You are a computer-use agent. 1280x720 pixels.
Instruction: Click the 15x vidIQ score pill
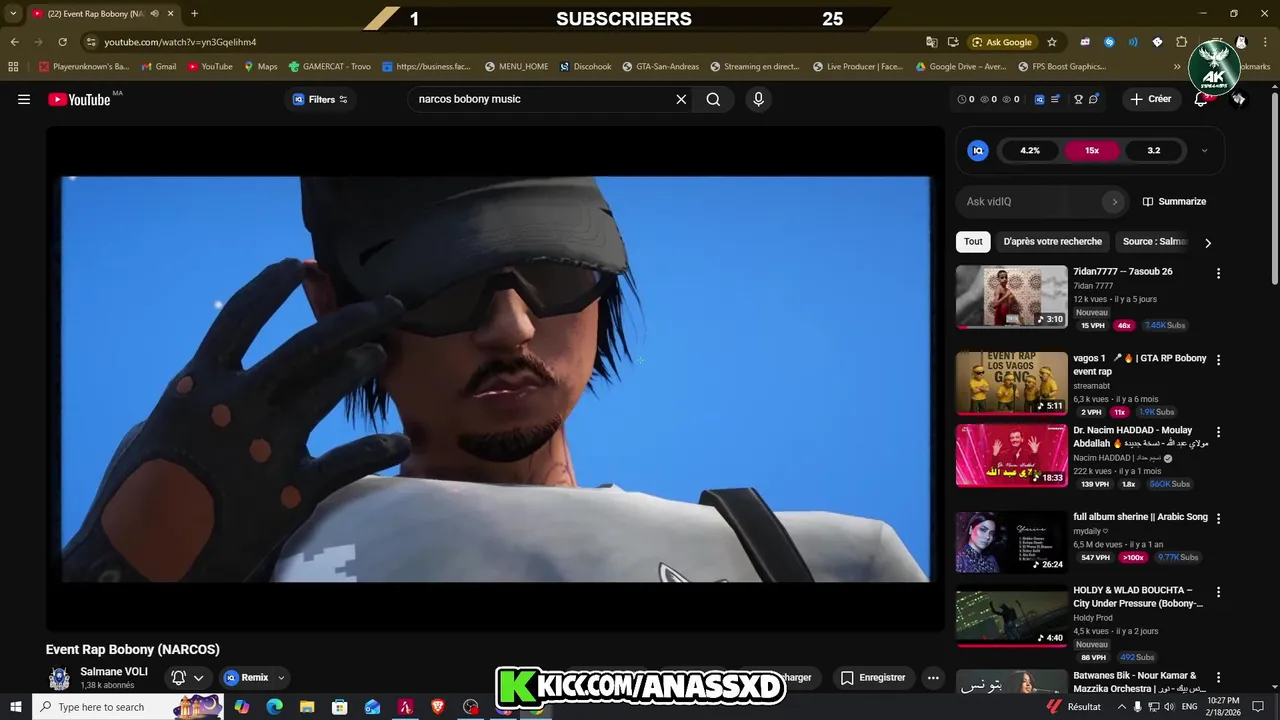1092,151
